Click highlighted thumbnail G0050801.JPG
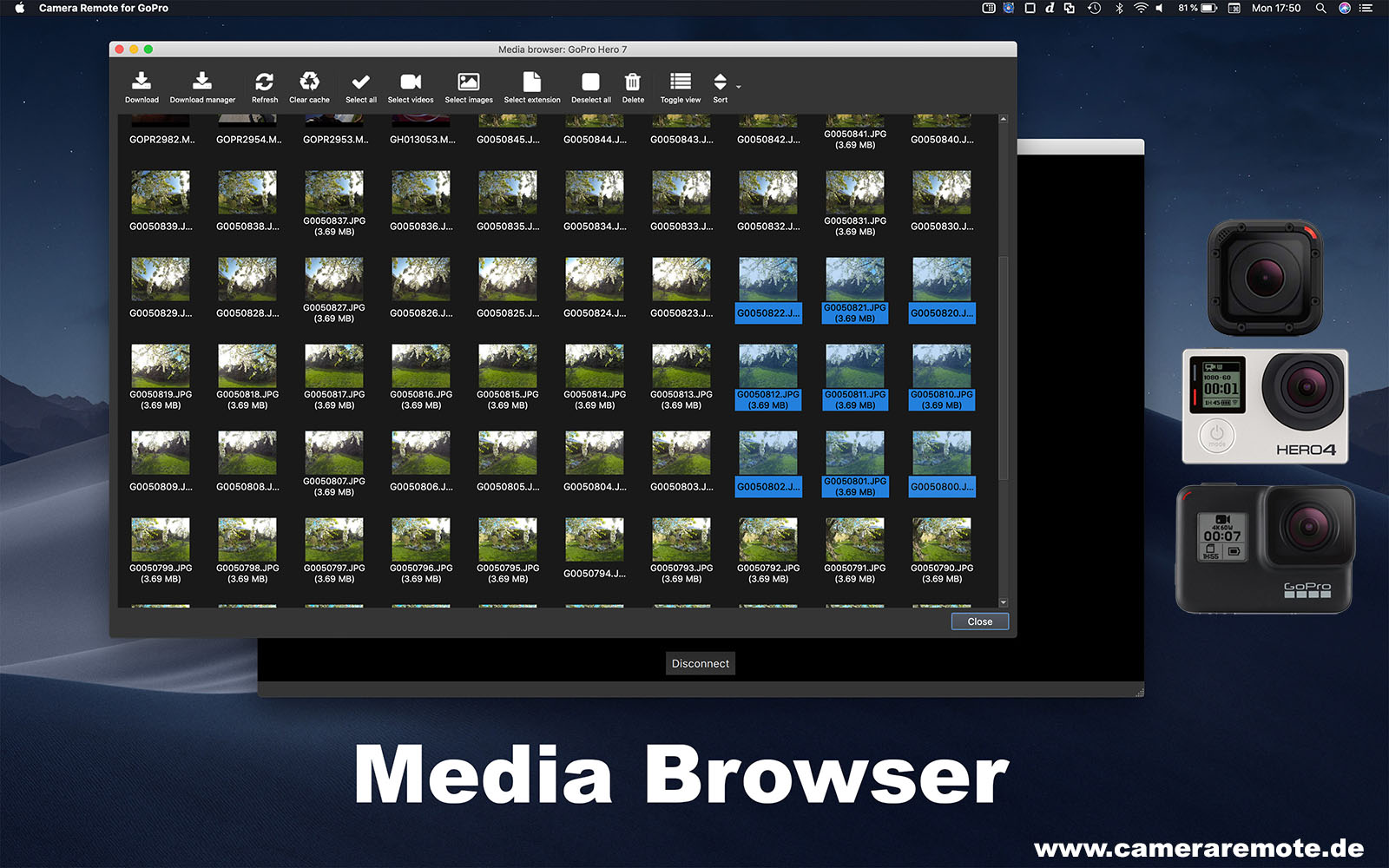1389x868 pixels. pos(855,453)
